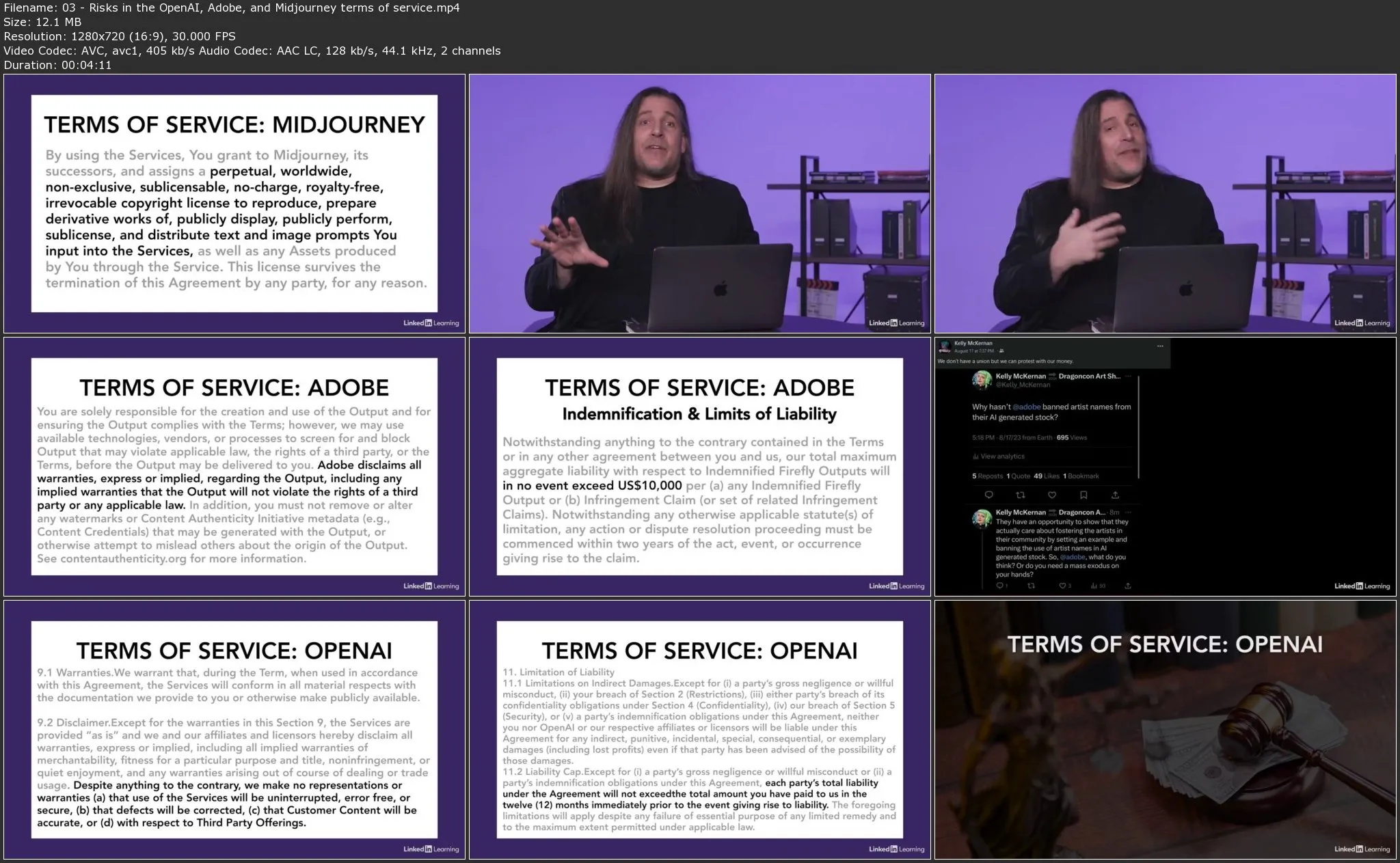Click the Resolution 1280x720 line
This screenshot has height=863, width=1400.
click(120, 36)
